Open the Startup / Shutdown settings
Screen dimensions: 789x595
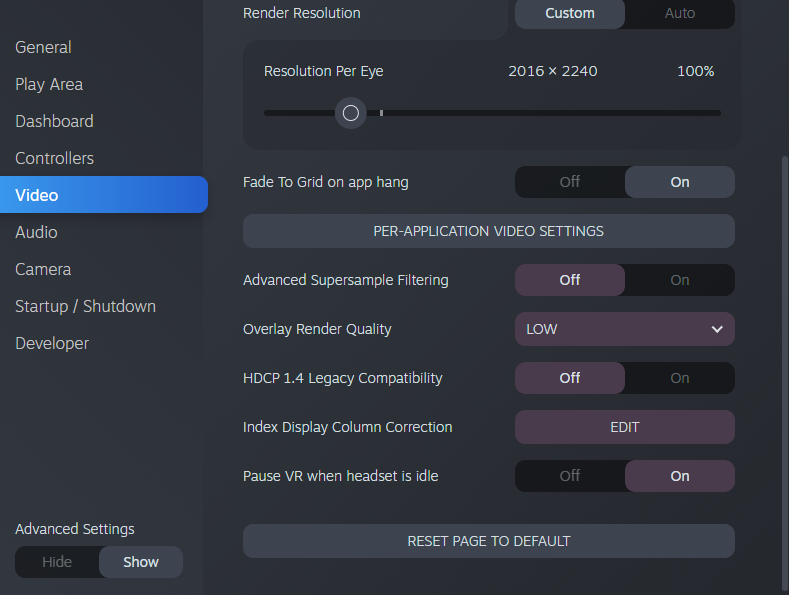pyautogui.click(x=86, y=306)
